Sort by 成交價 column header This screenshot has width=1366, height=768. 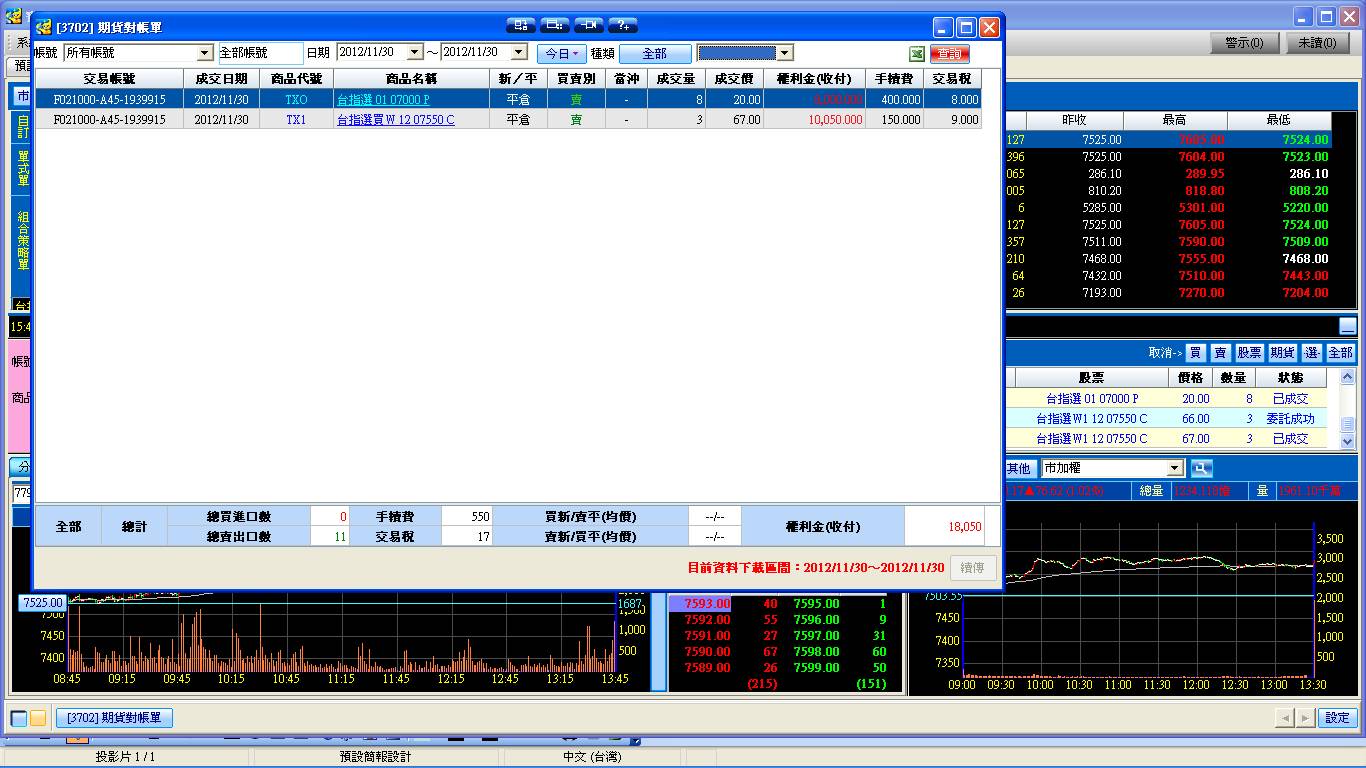pos(735,79)
